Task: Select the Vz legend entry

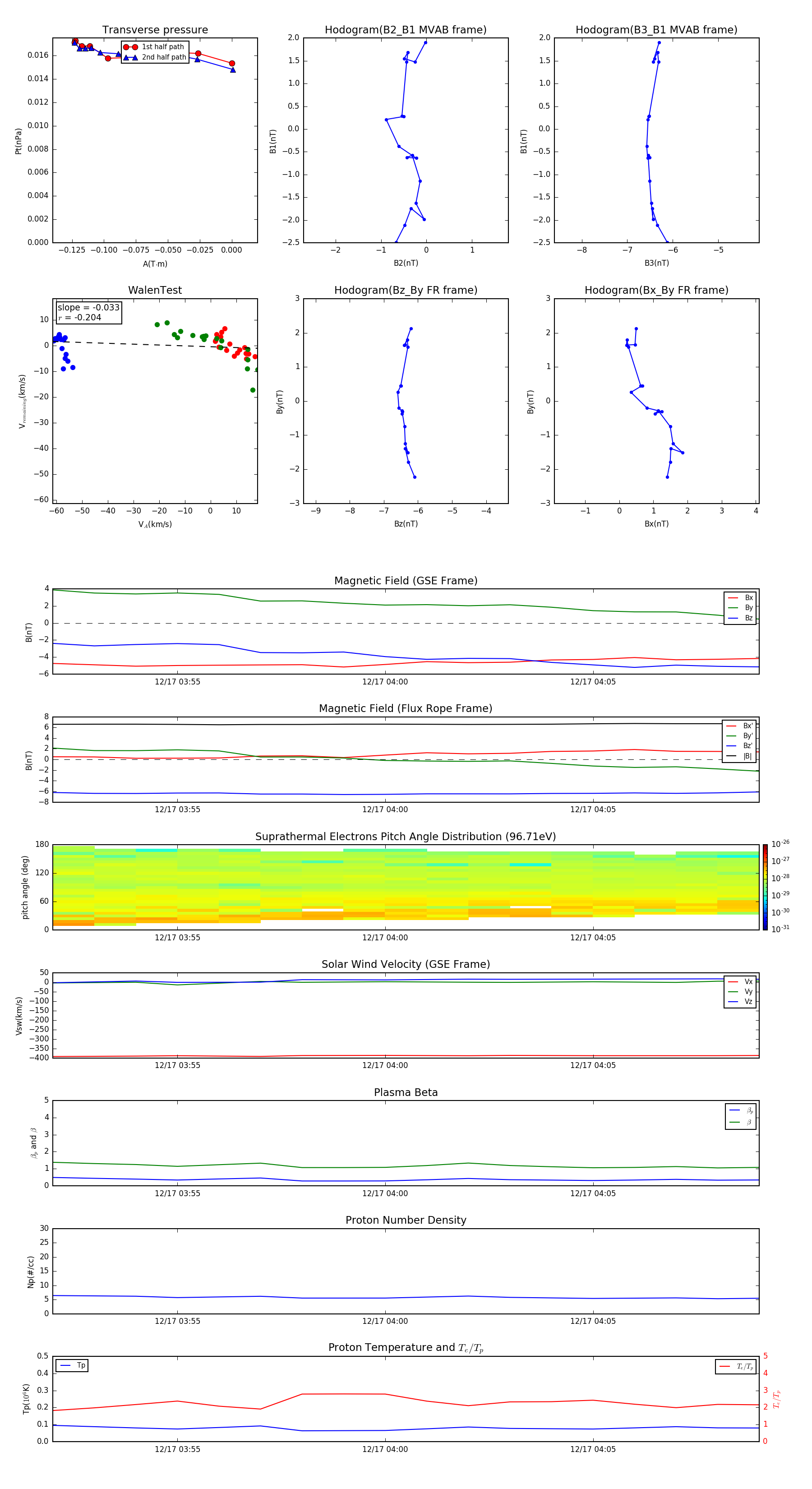Action: click(740, 1002)
